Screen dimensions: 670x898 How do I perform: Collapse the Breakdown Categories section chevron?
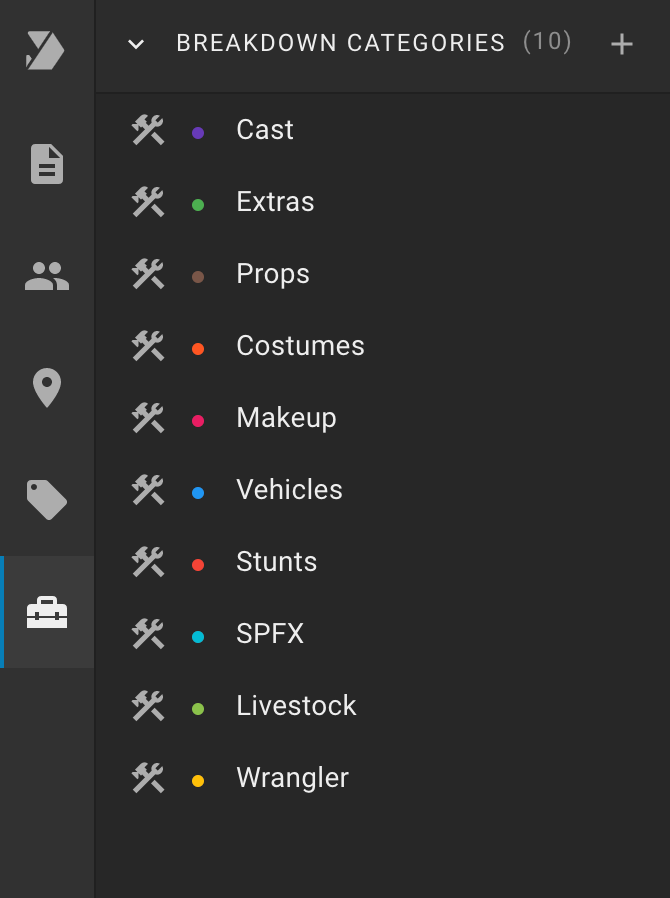coord(136,44)
